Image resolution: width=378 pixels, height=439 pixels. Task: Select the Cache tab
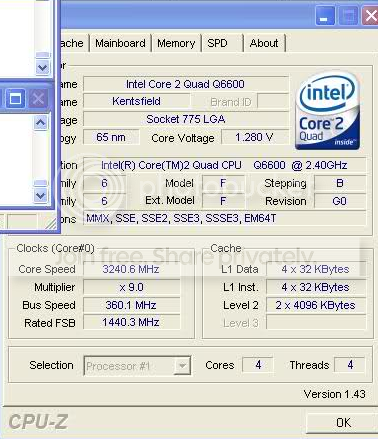[x=74, y=43]
